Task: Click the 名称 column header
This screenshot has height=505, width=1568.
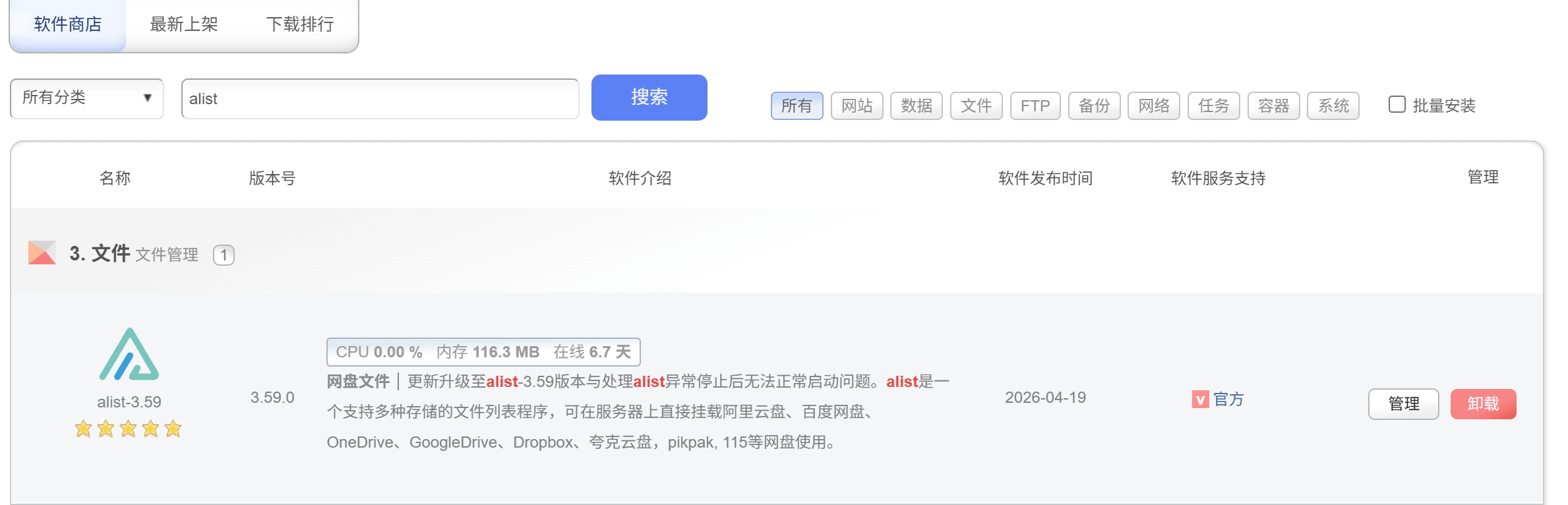Action: (115, 178)
